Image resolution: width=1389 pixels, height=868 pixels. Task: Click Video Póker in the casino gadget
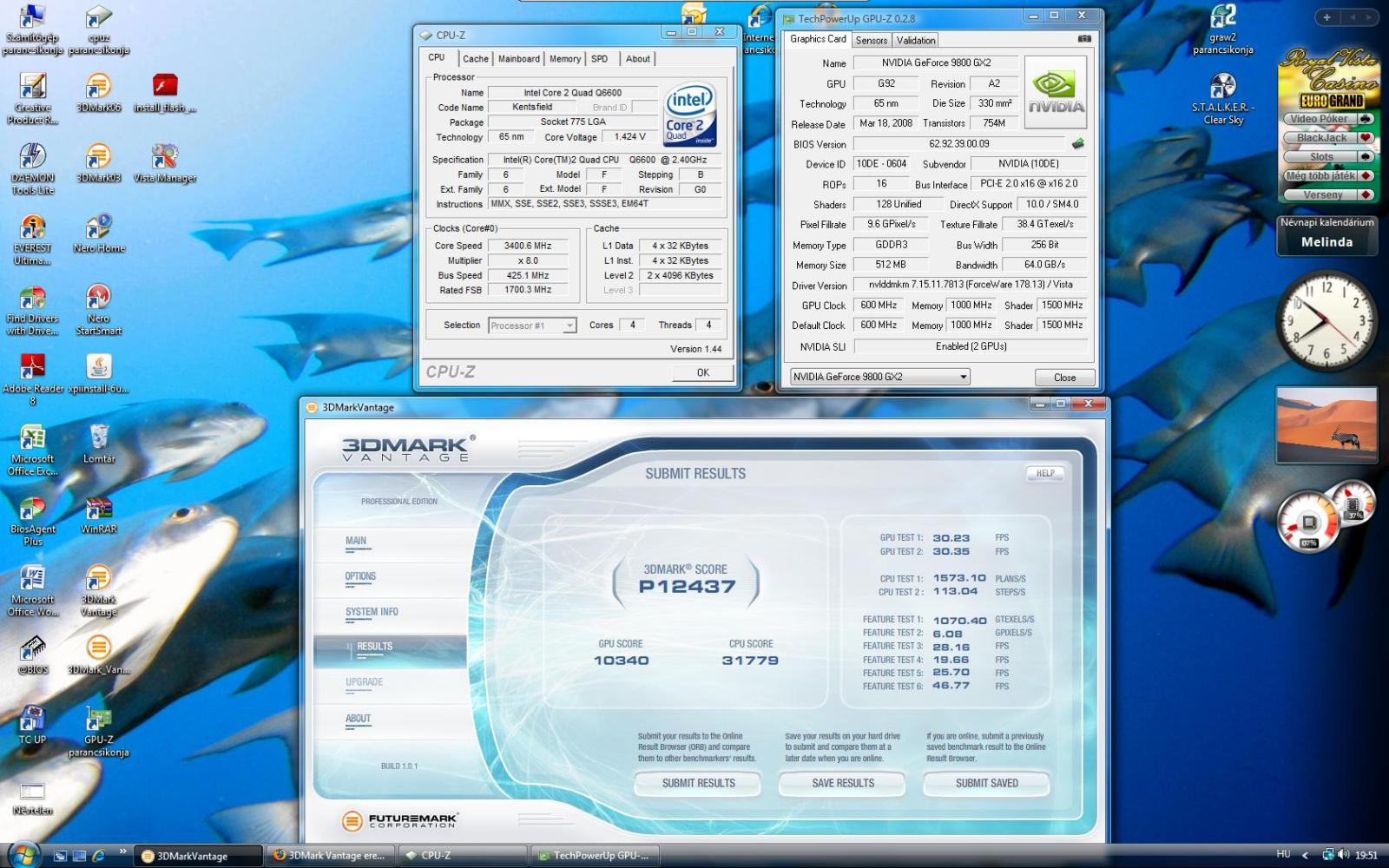pos(1328,119)
